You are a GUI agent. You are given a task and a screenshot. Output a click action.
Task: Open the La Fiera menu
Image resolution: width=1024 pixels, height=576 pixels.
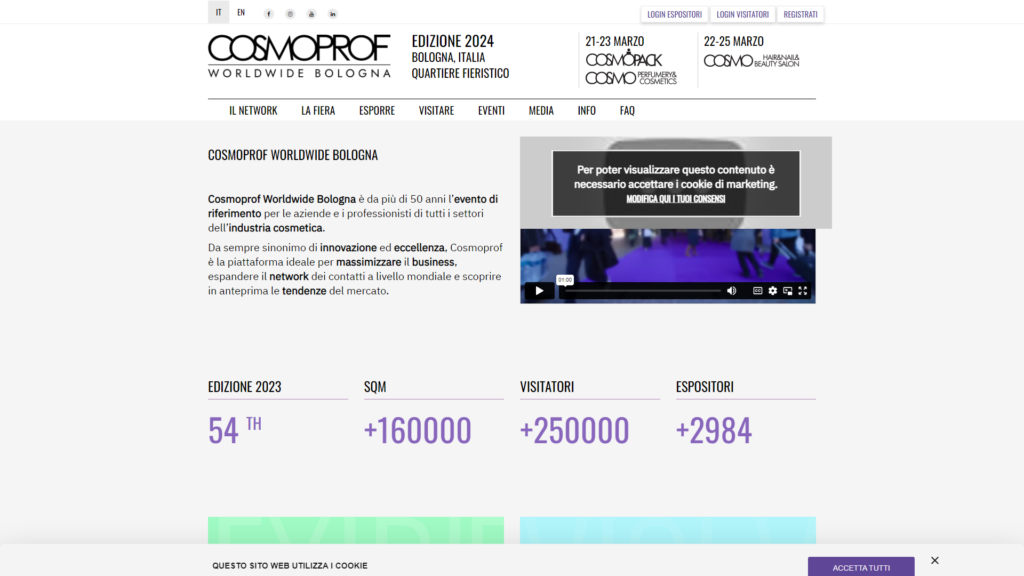point(318,110)
